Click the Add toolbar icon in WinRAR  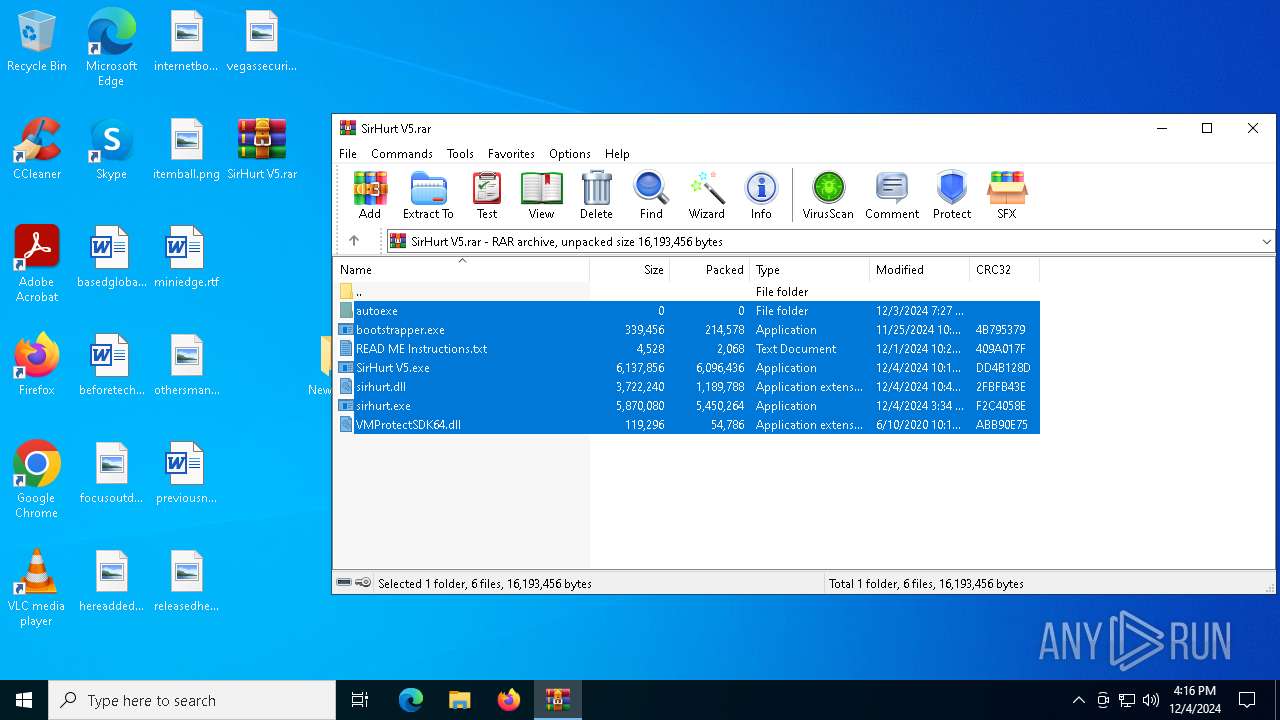(370, 195)
